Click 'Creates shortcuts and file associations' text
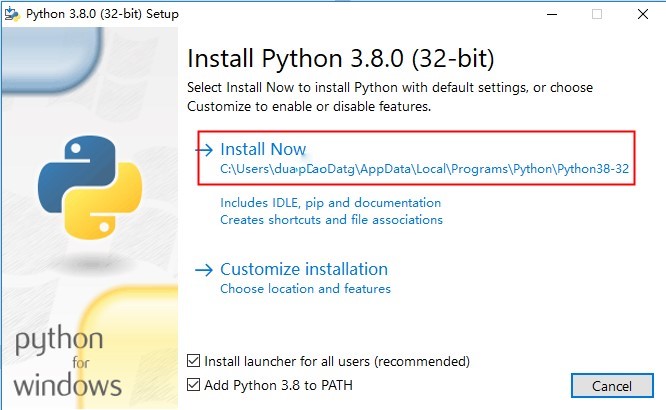 [x=331, y=220]
